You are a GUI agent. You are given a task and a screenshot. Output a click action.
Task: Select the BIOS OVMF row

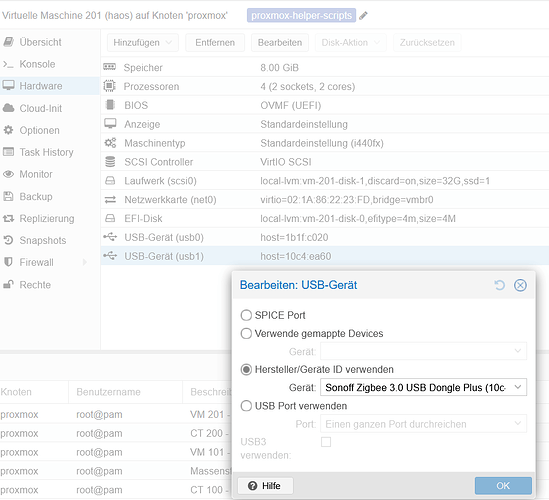325,105
